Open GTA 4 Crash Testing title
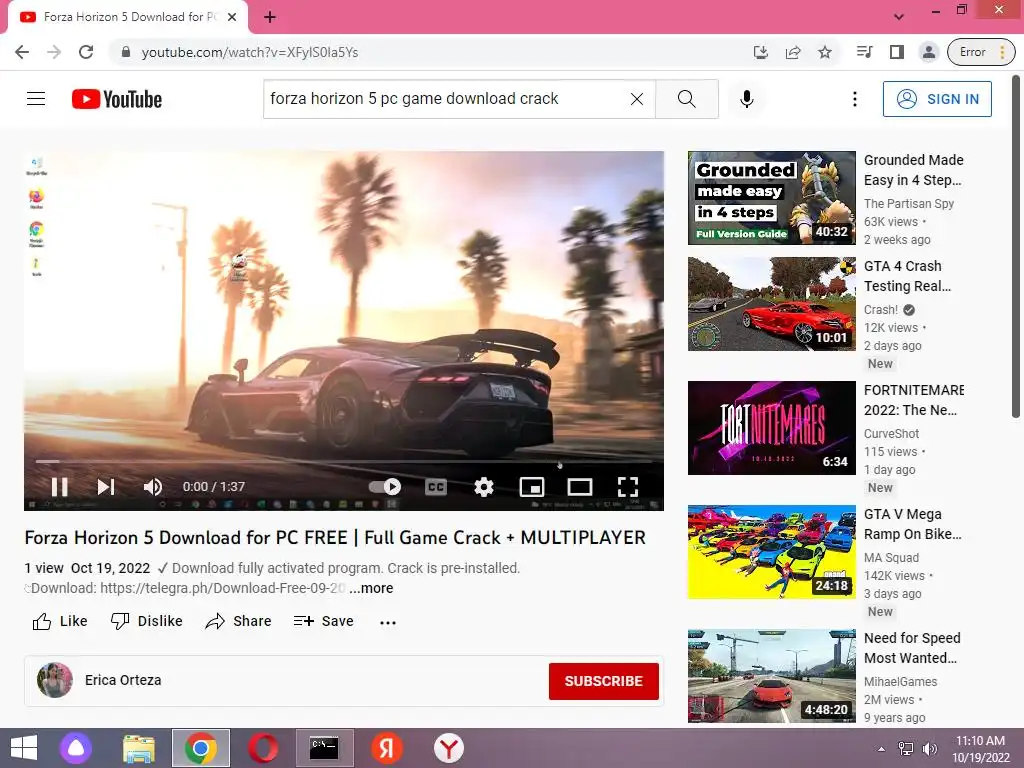1024x768 pixels. [x=907, y=276]
